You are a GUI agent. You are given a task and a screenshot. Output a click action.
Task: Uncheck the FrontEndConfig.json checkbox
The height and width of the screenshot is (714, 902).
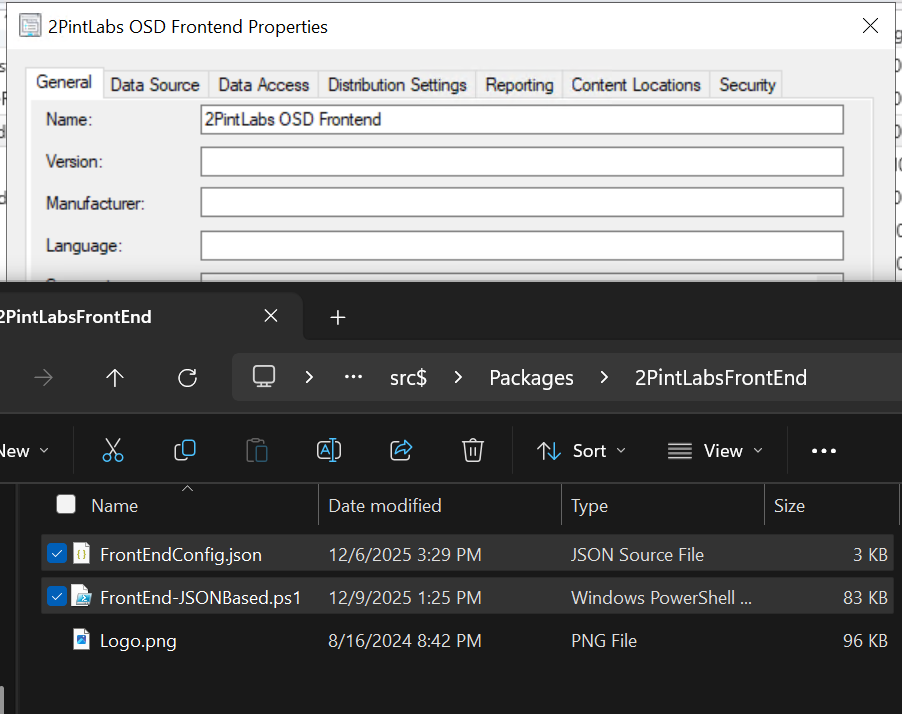point(57,553)
